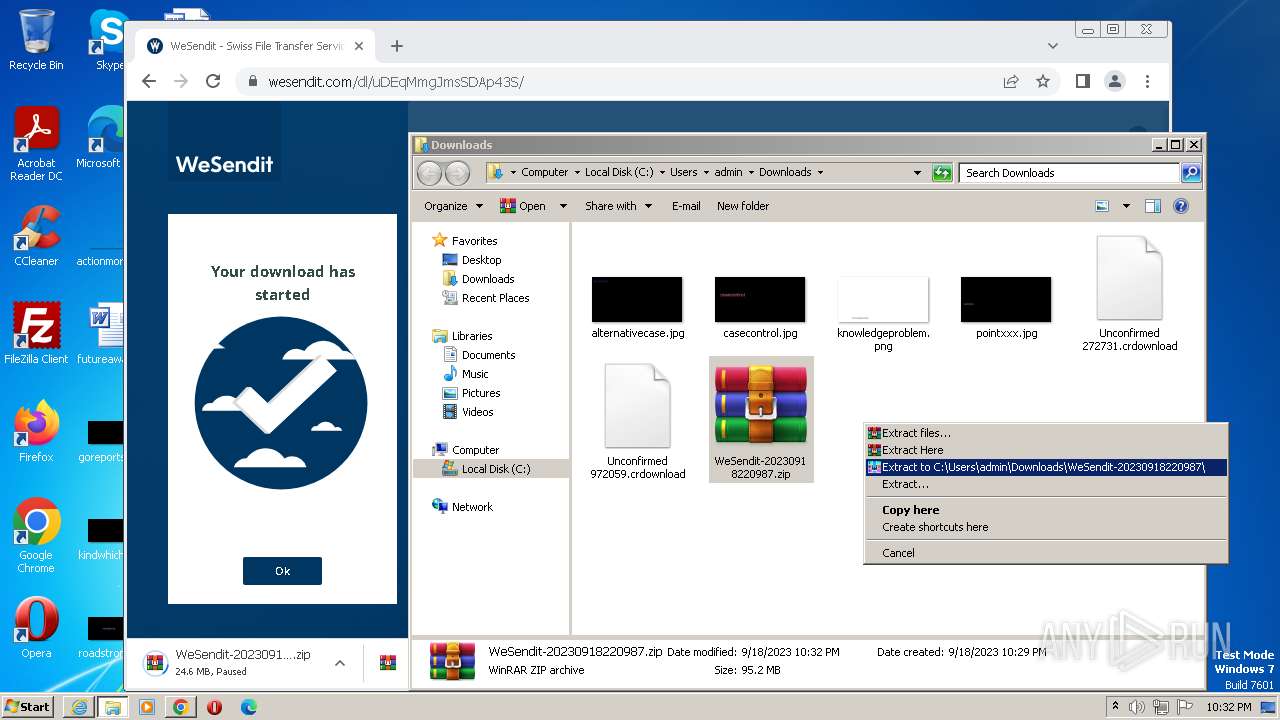The image size is (1280, 720).
Task: Select Favorites in navigation pane
Action: point(474,241)
